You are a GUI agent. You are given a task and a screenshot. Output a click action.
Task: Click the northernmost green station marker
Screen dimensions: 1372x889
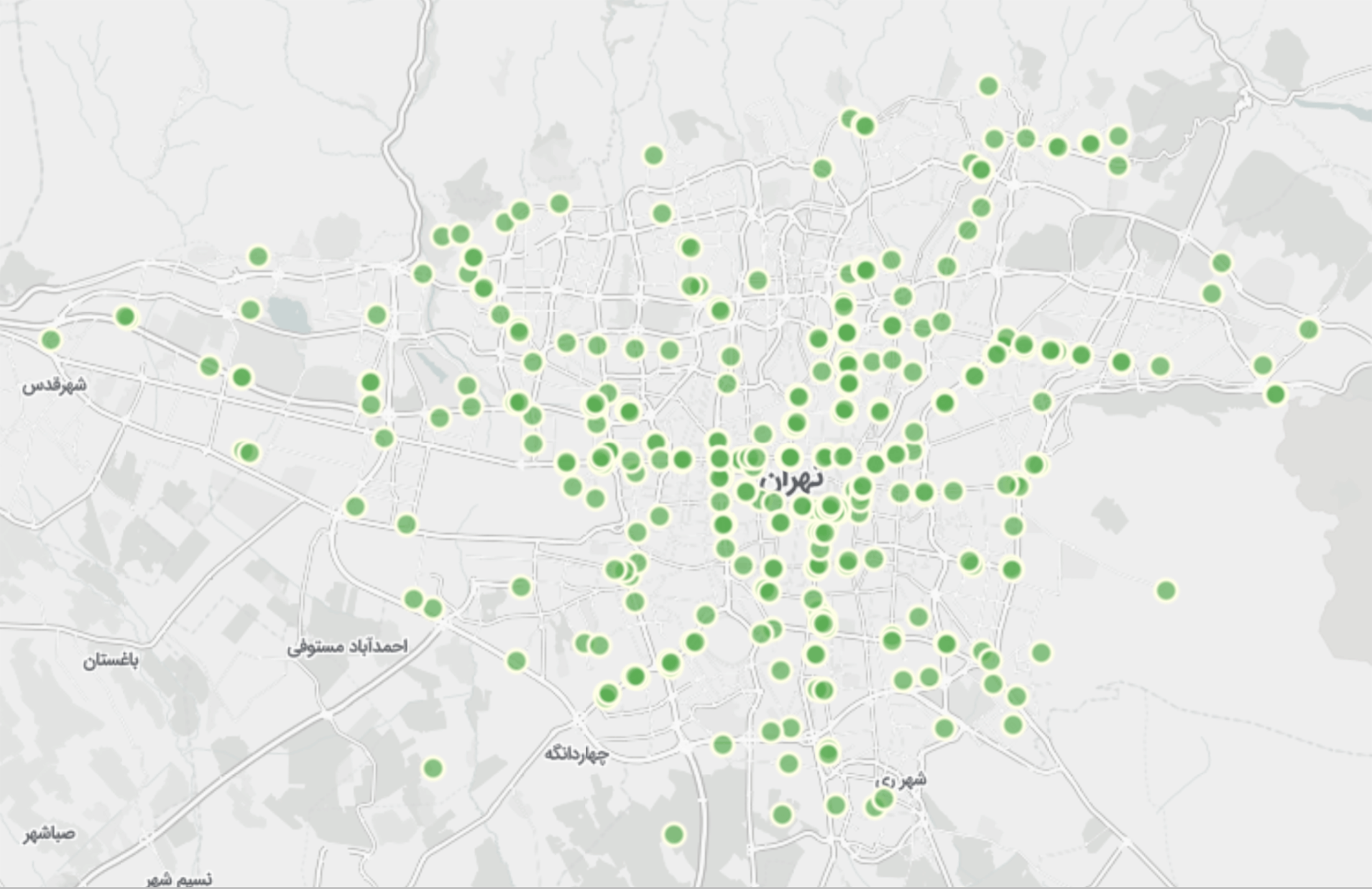pos(989,86)
